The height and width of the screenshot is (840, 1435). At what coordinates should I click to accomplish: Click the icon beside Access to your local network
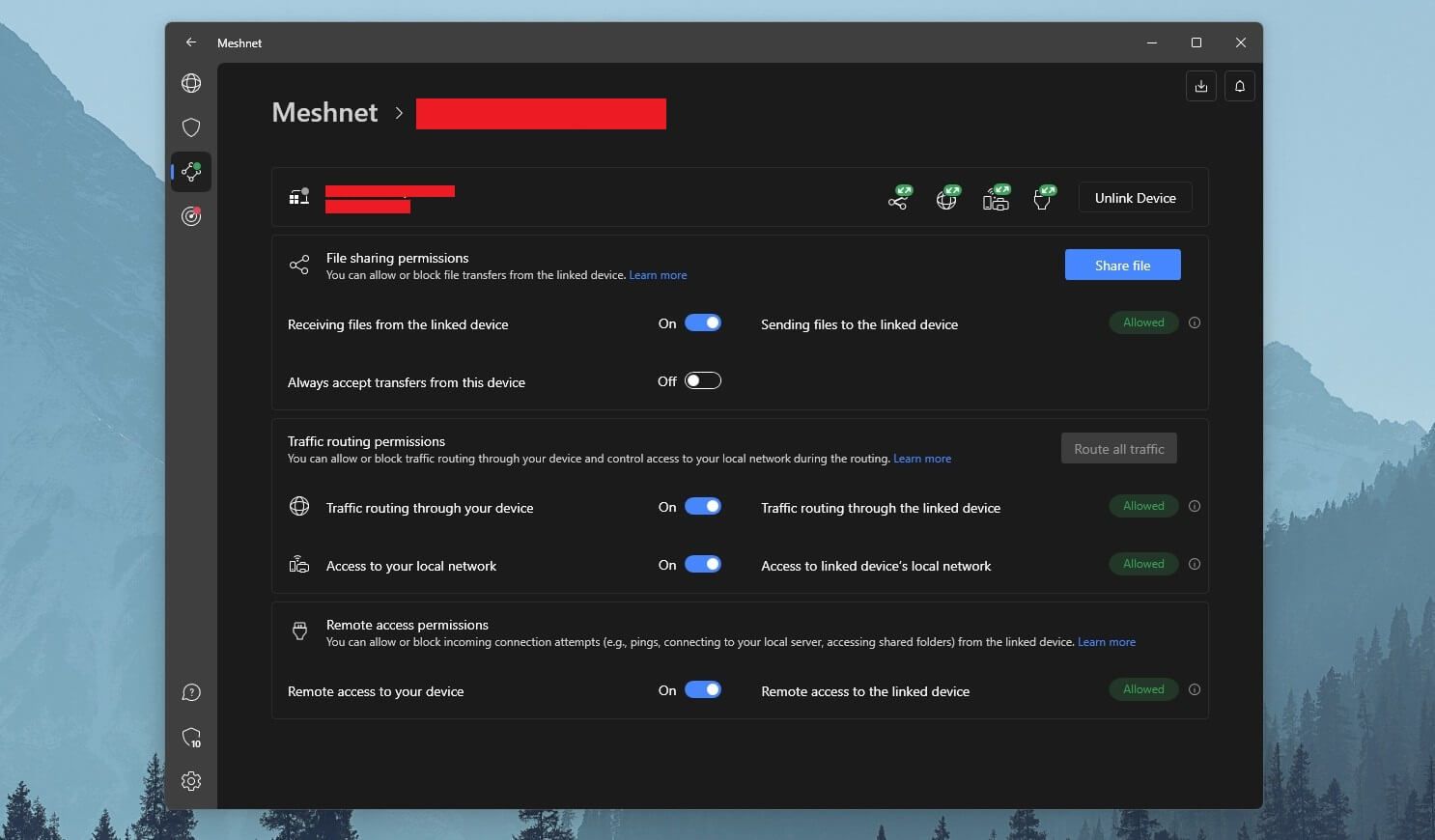pos(299,564)
